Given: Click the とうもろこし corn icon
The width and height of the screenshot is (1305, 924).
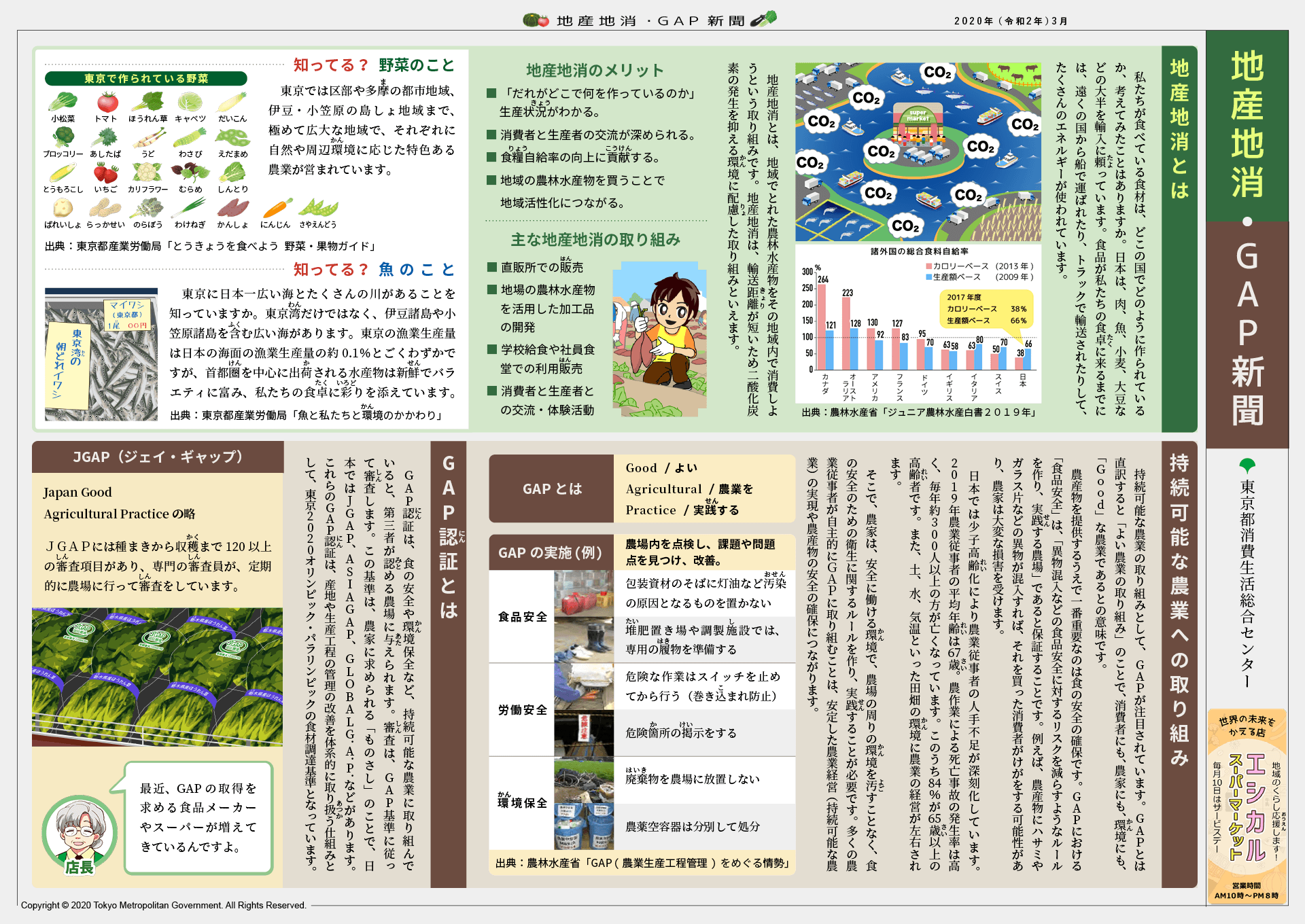Looking at the screenshot, I should click(x=63, y=173).
